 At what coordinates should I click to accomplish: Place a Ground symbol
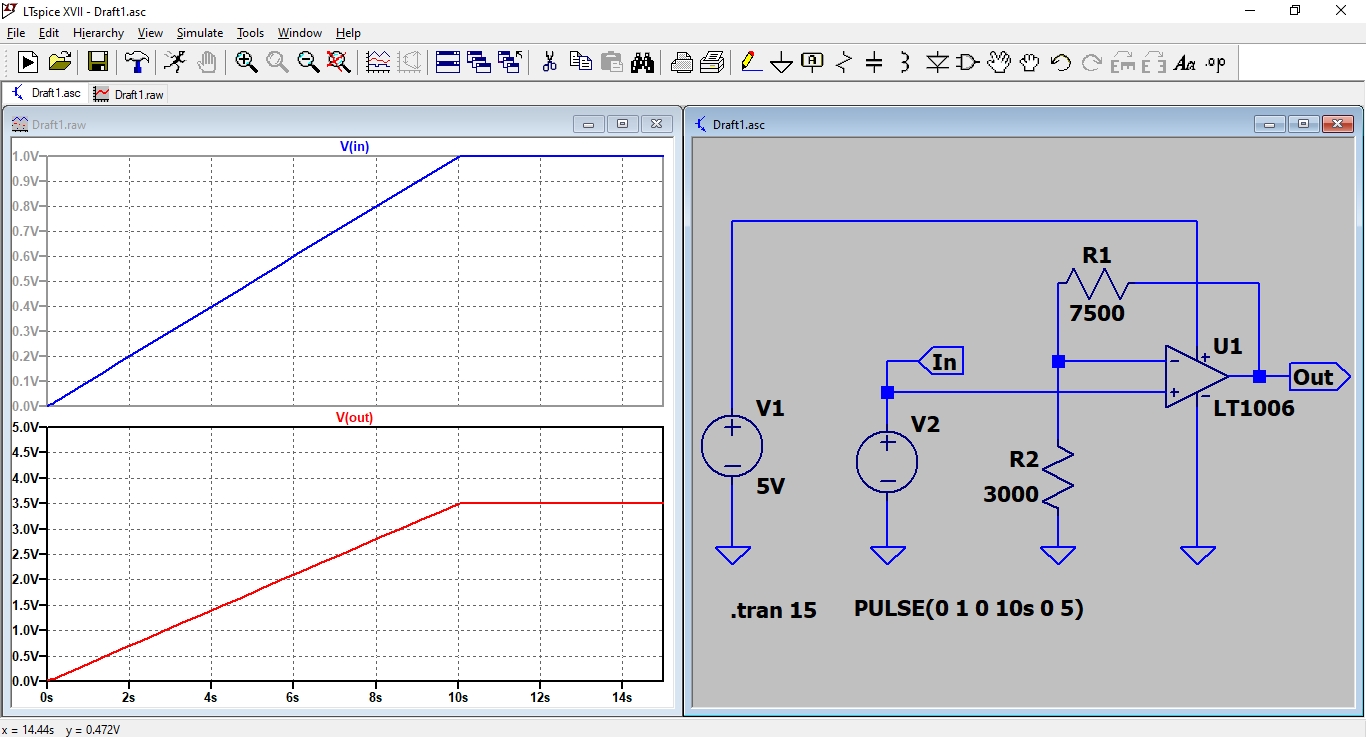pos(782,62)
